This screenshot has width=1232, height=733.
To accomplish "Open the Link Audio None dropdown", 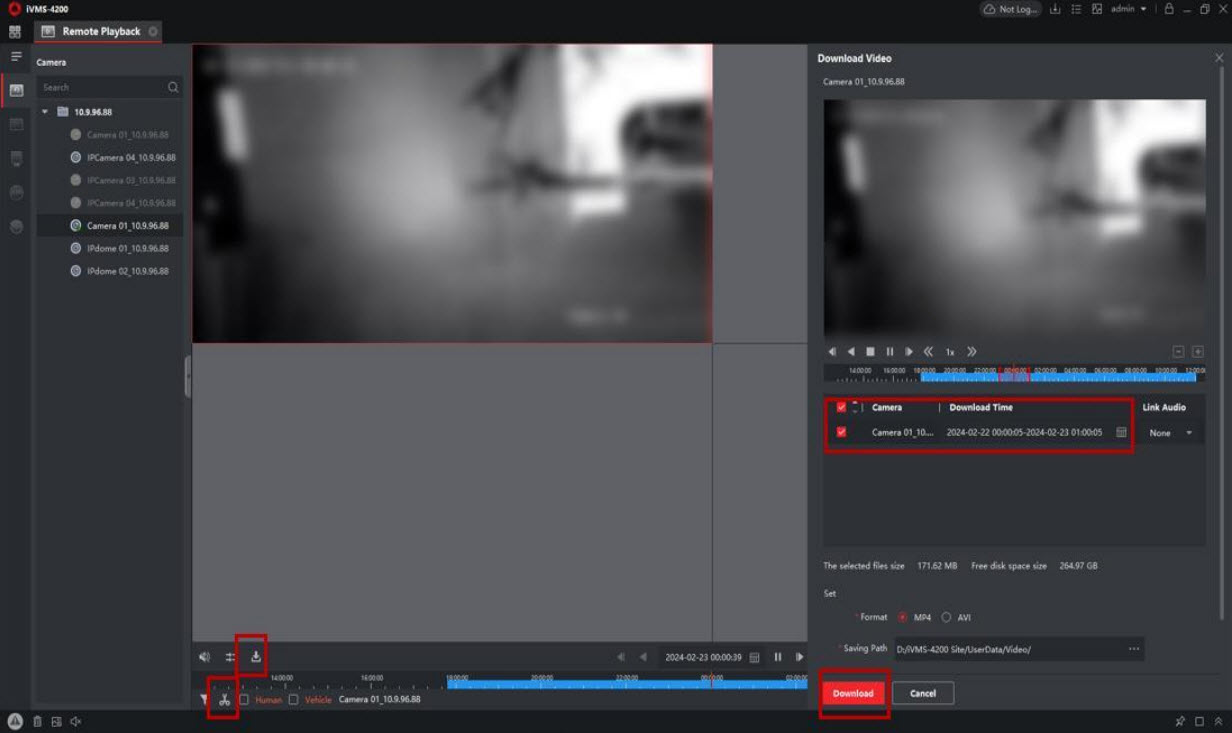I will (x=1171, y=433).
